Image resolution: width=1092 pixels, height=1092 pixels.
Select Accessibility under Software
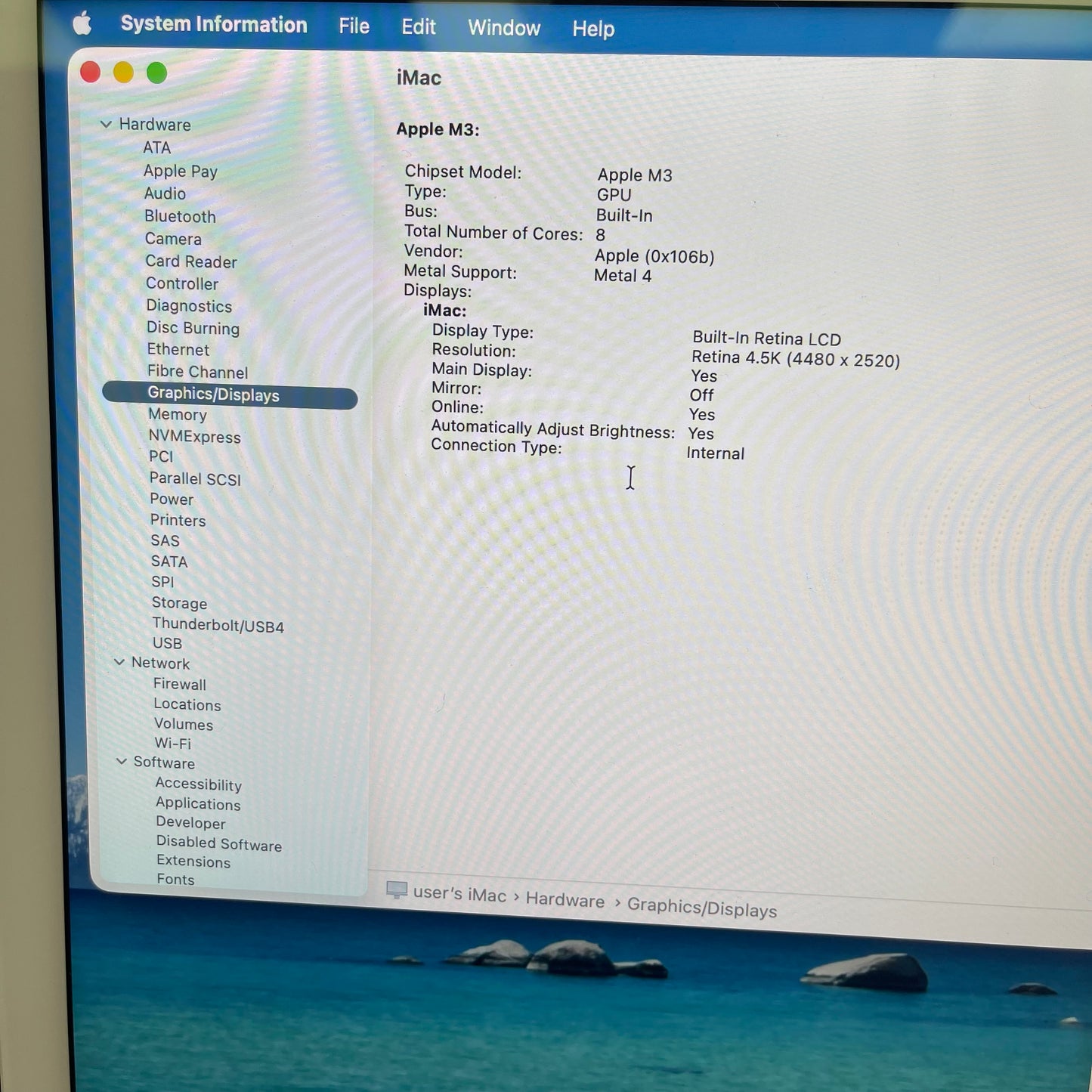click(198, 784)
